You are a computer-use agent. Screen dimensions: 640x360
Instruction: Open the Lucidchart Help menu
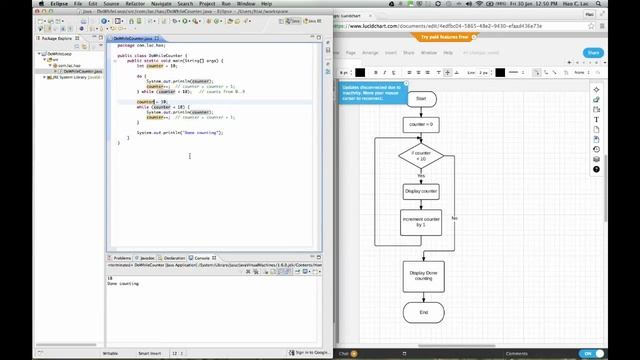coord(448,53)
